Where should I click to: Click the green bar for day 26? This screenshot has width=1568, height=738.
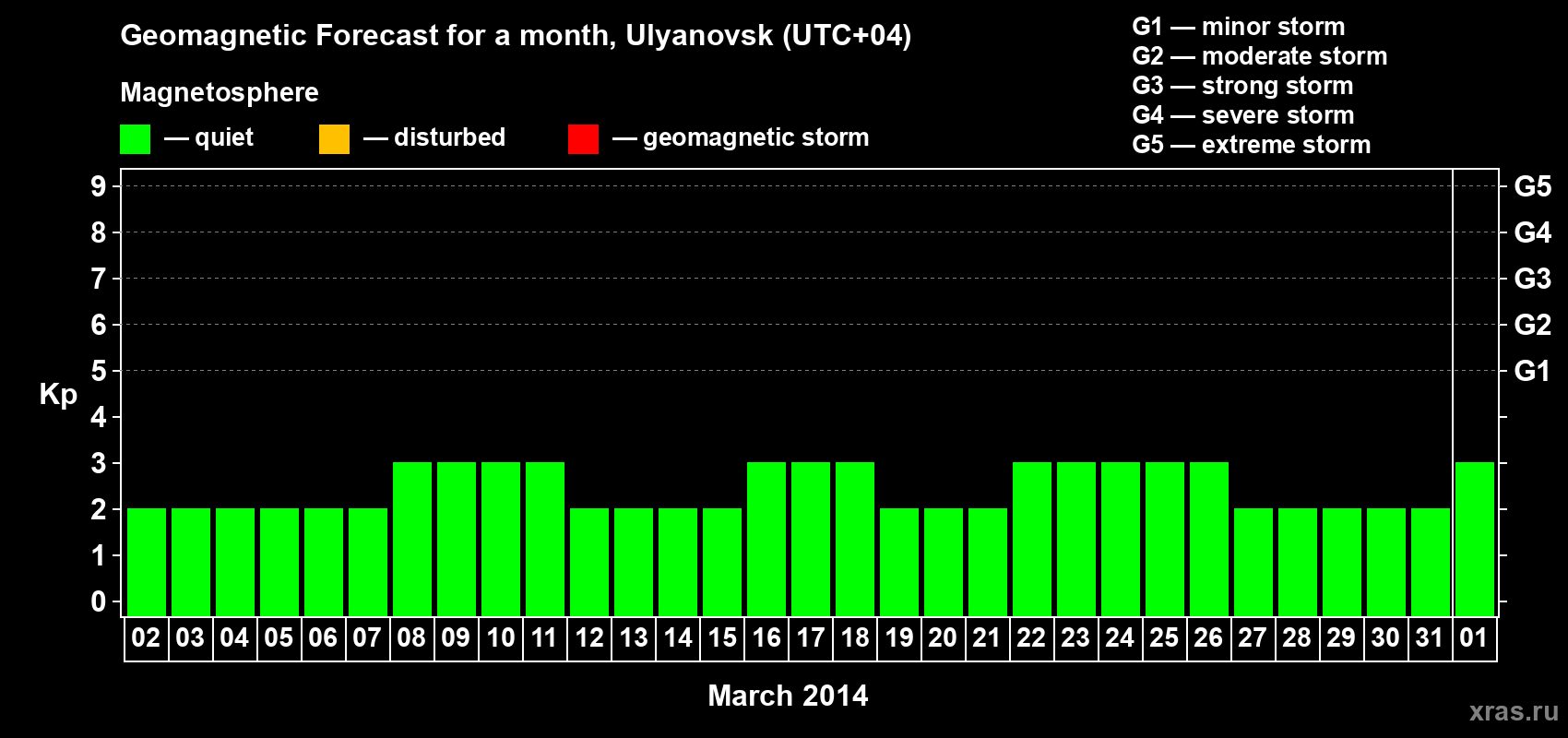click(1209, 539)
